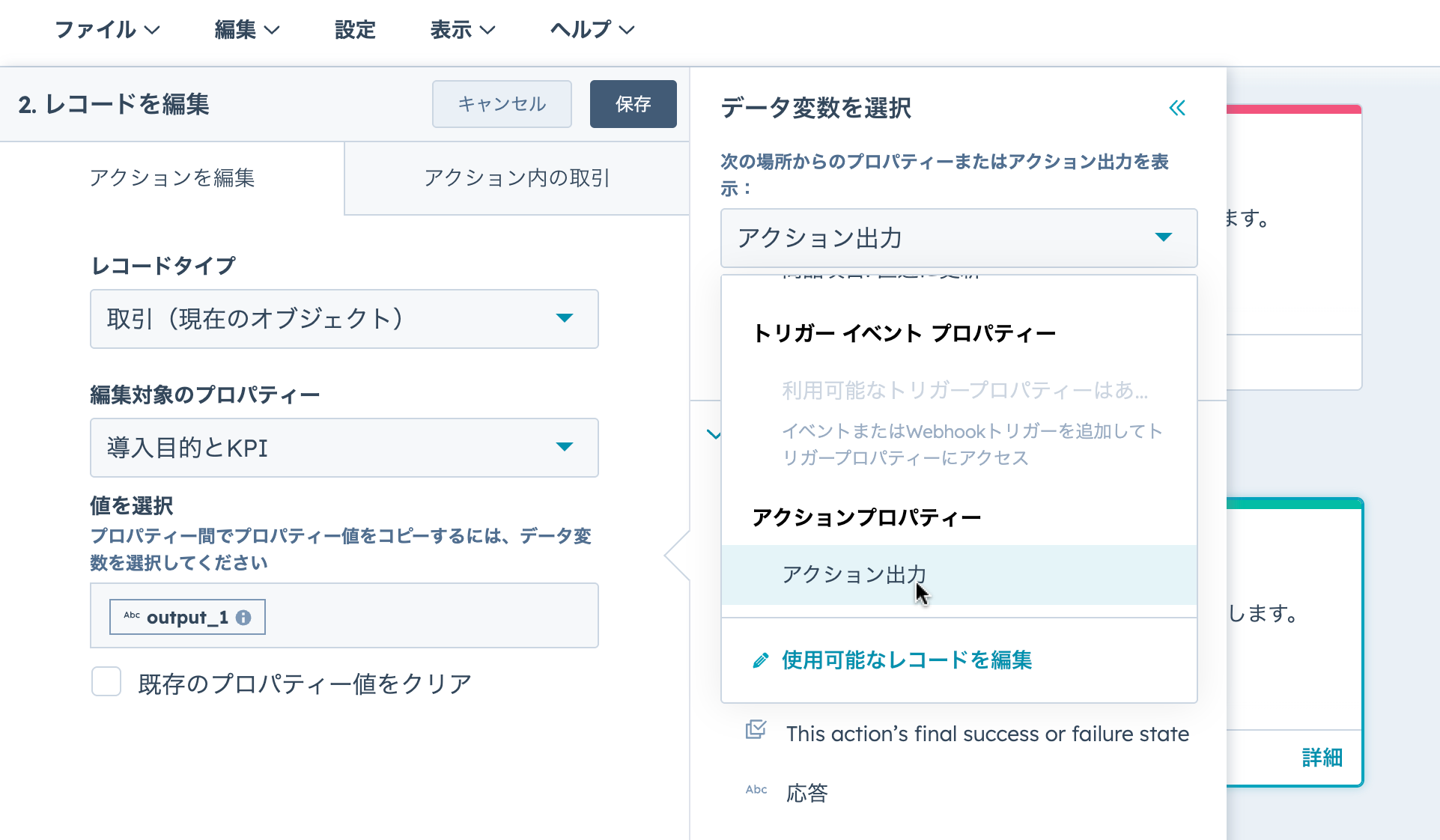Click the Abc type icon in output_1 token

click(x=132, y=615)
